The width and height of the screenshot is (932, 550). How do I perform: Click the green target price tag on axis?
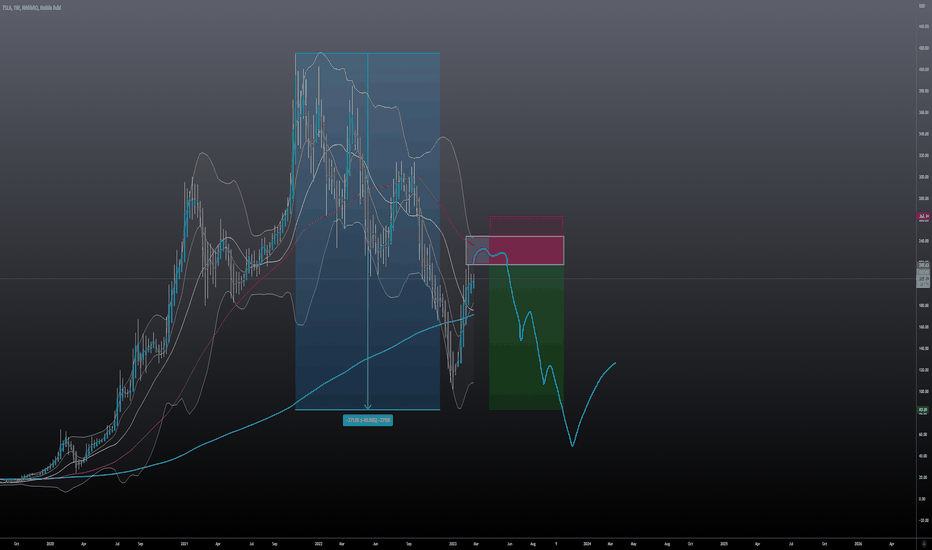click(923, 410)
